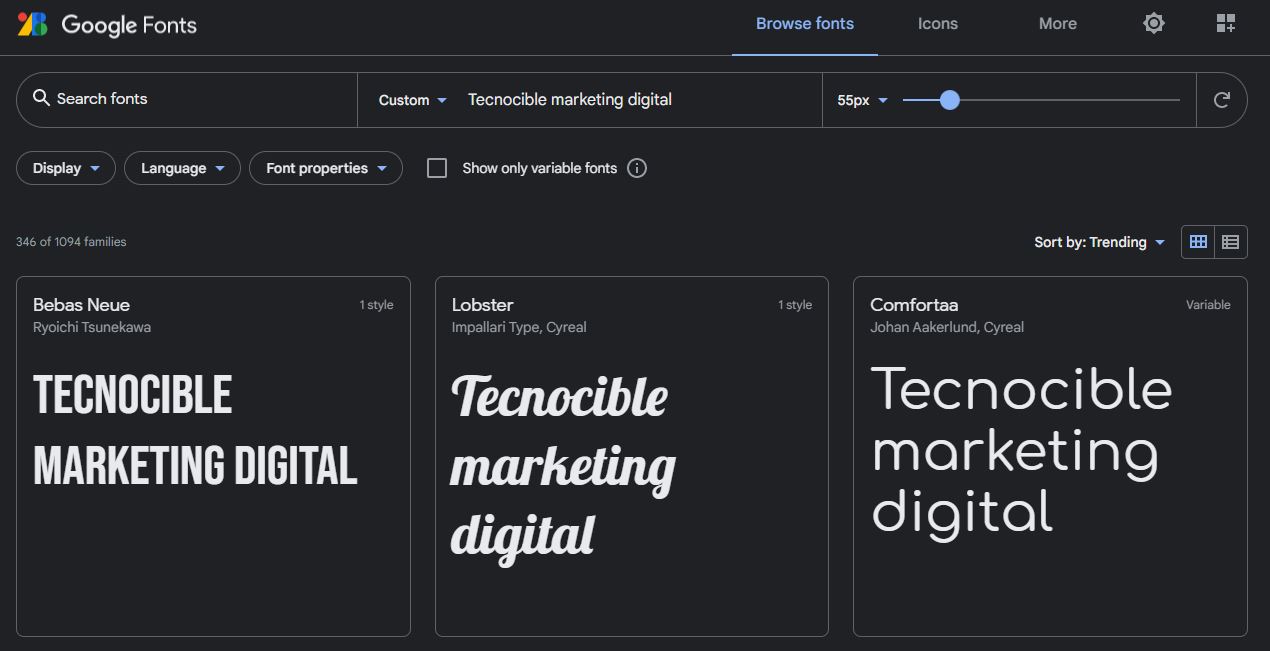Open Sort by Trending dropdown
This screenshot has width=1270, height=651.
tap(1099, 242)
